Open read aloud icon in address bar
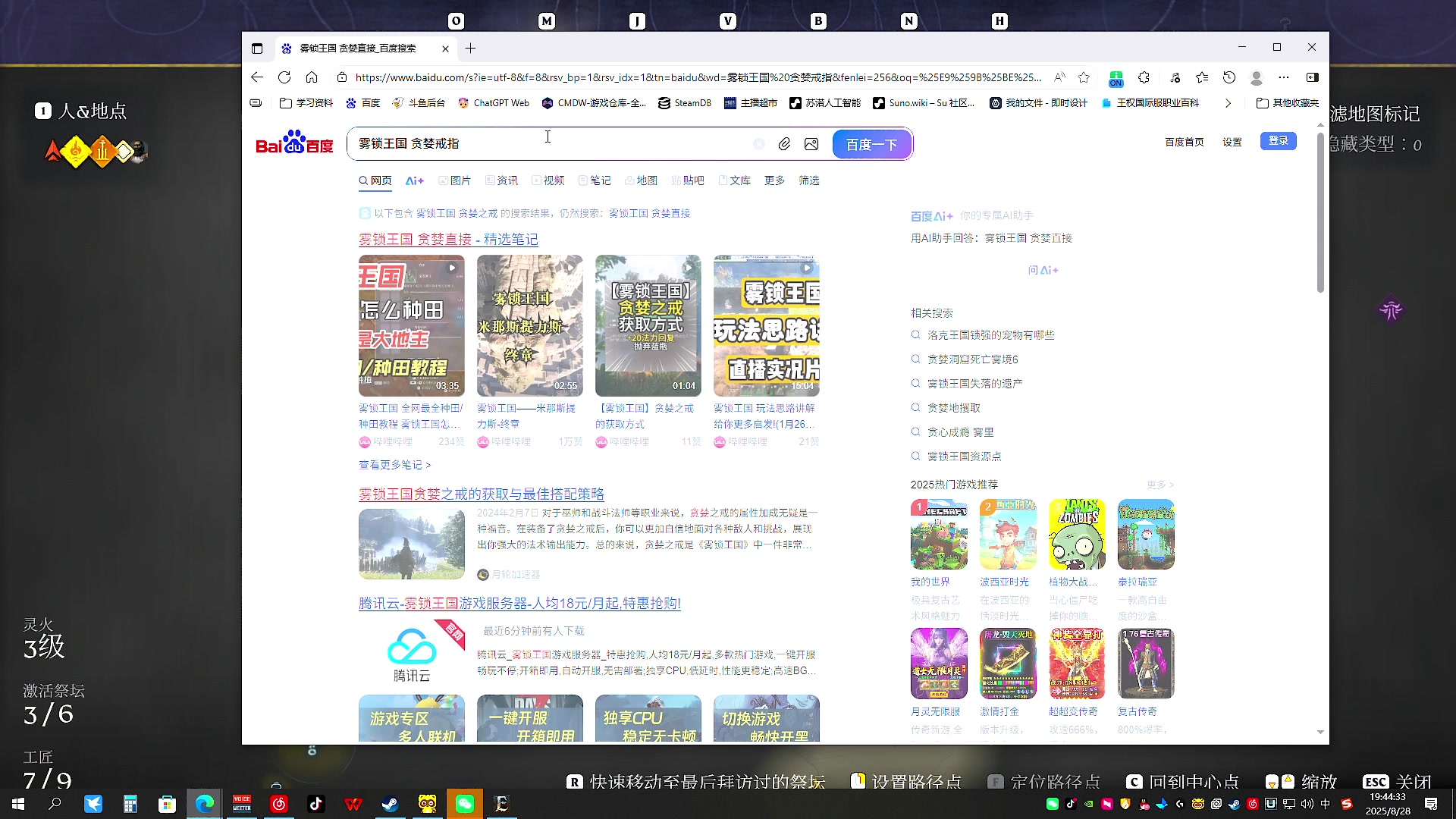Screen dimensions: 1456x819 coord(1059,77)
